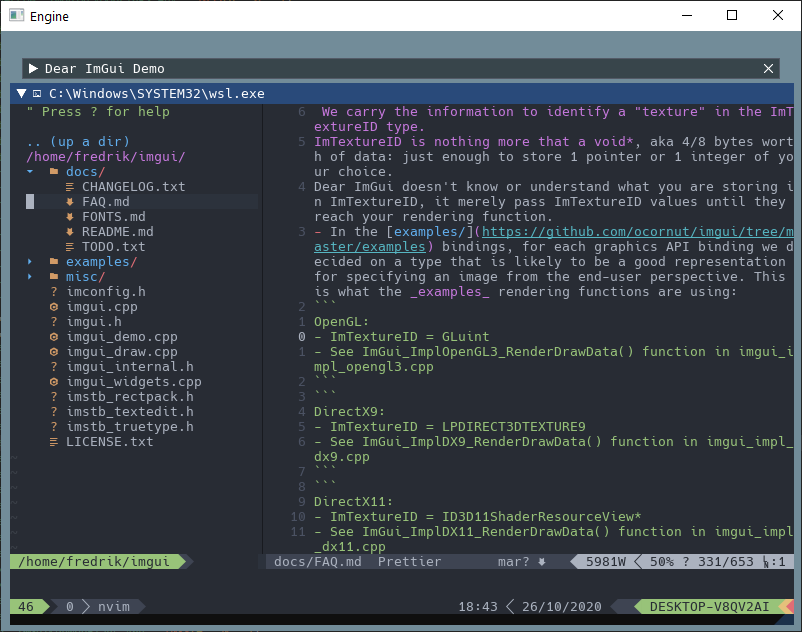Open imstb_textedit.h in the file tree
Screen dimensions: 802x632
click(x=130, y=412)
